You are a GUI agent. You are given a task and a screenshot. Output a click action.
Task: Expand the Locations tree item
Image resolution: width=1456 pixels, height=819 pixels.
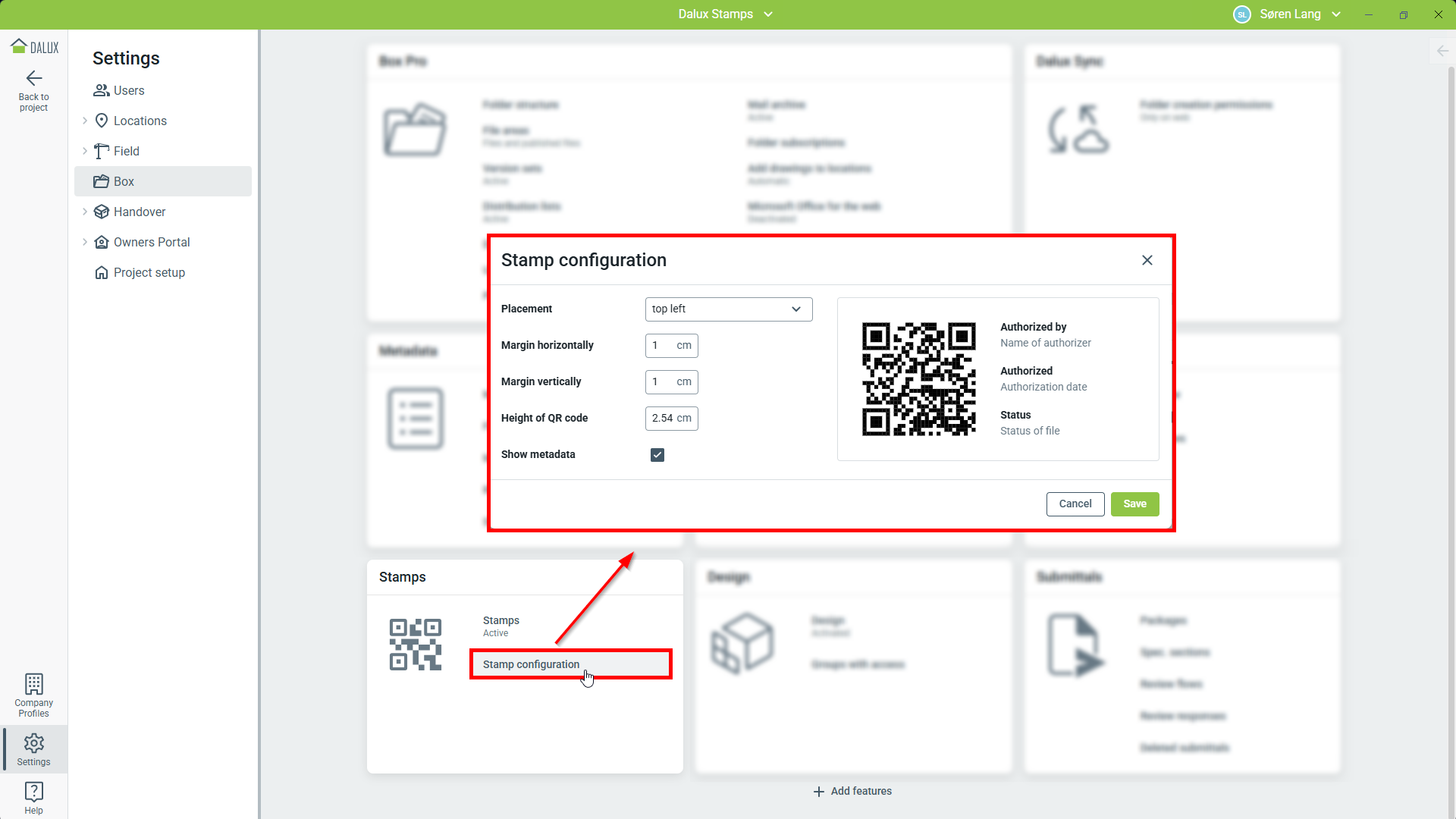[x=85, y=121]
